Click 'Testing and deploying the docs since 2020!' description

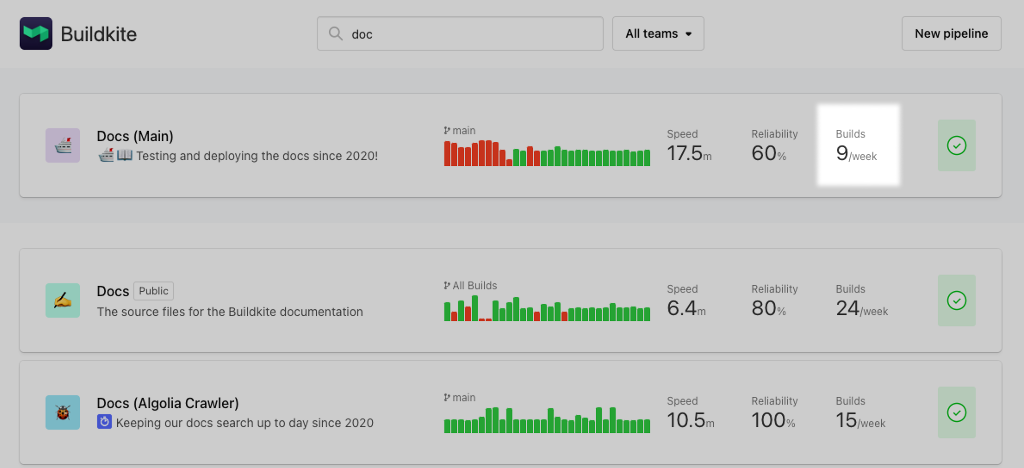coord(257,156)
